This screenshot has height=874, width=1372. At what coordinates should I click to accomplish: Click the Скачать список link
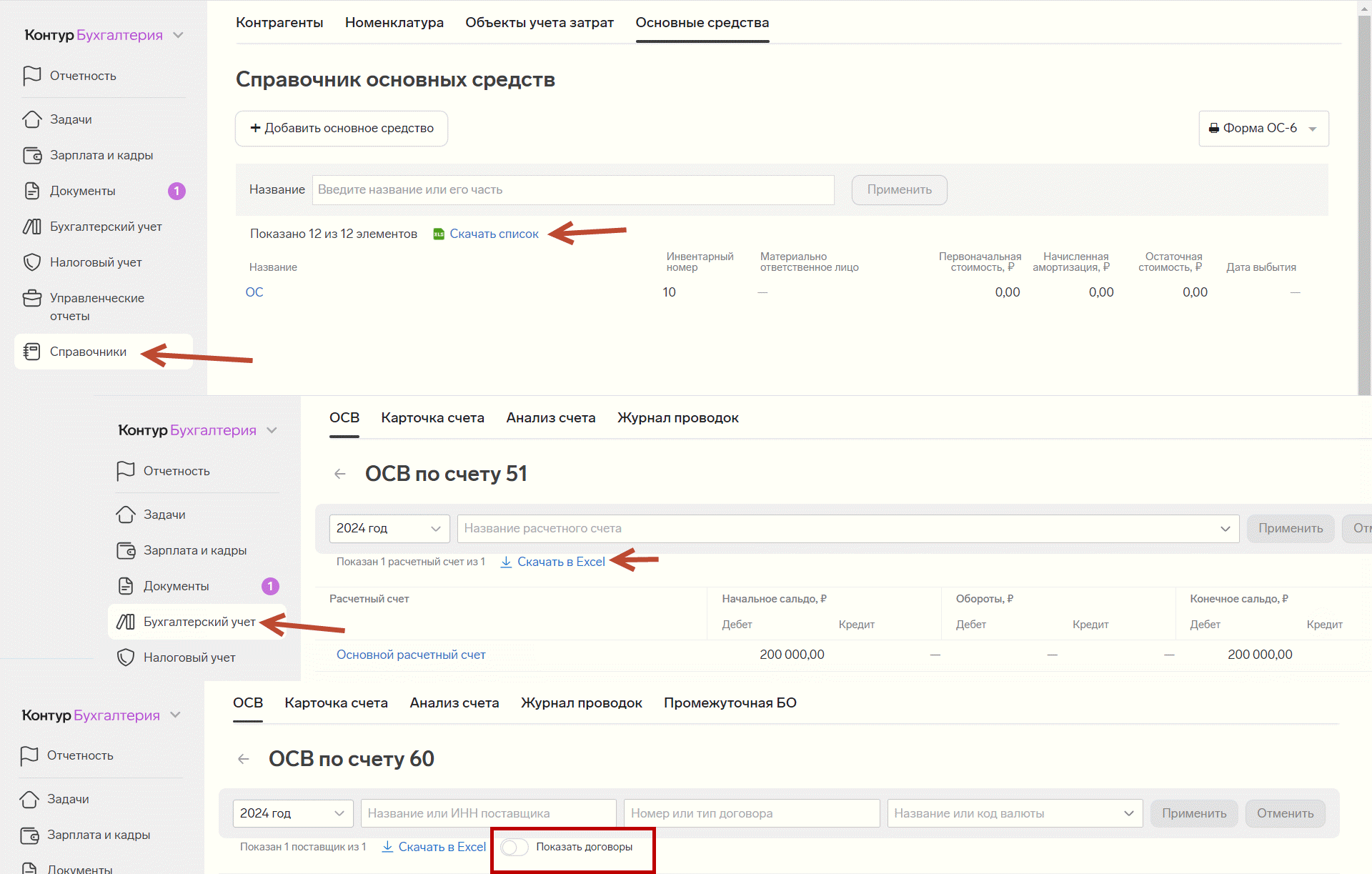(x=494, y=234)
